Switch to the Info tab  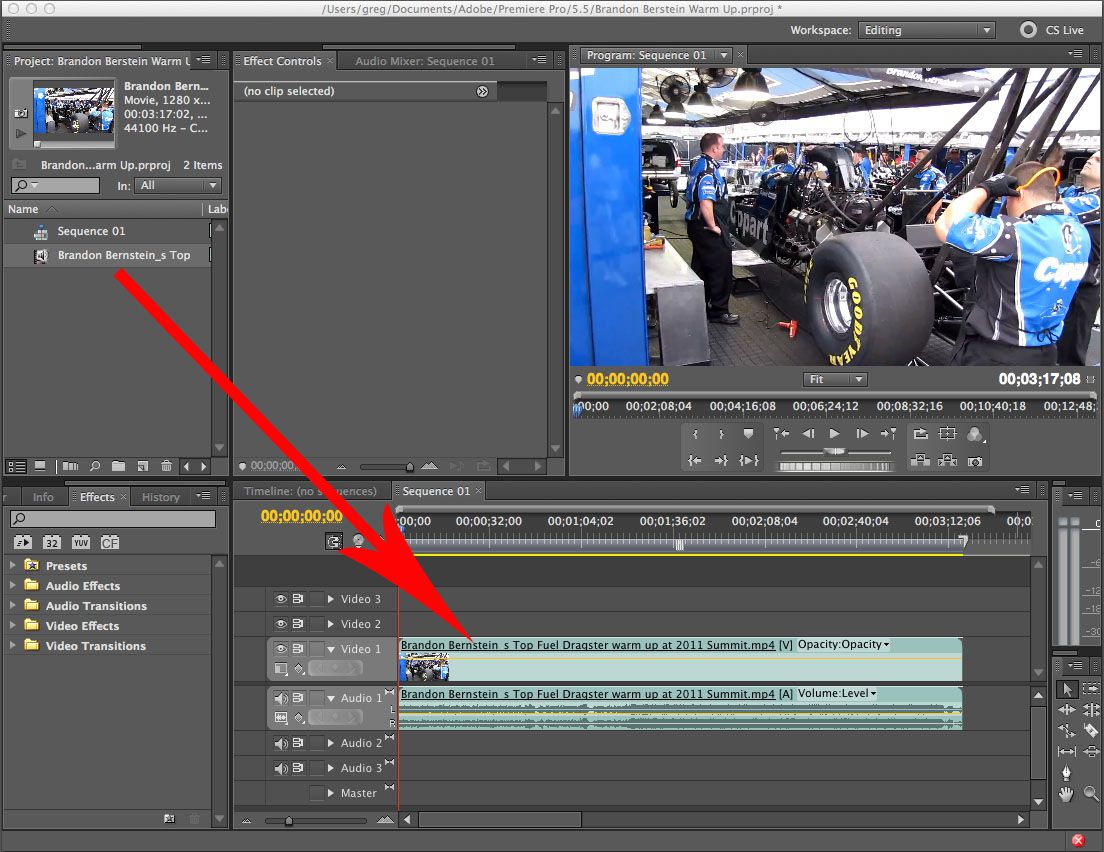point(43,497)
